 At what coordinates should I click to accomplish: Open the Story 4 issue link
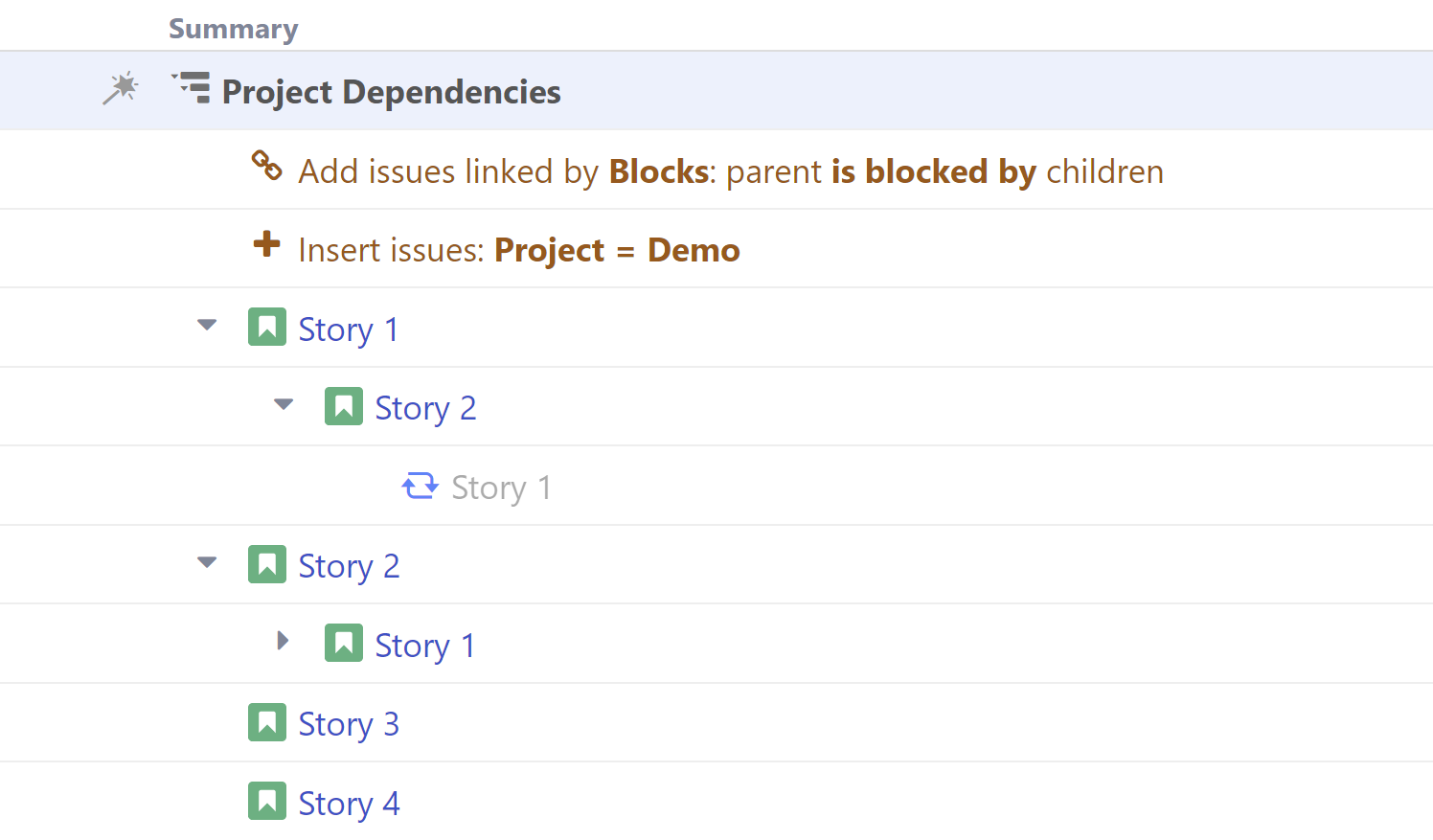[x=349, y=803]
